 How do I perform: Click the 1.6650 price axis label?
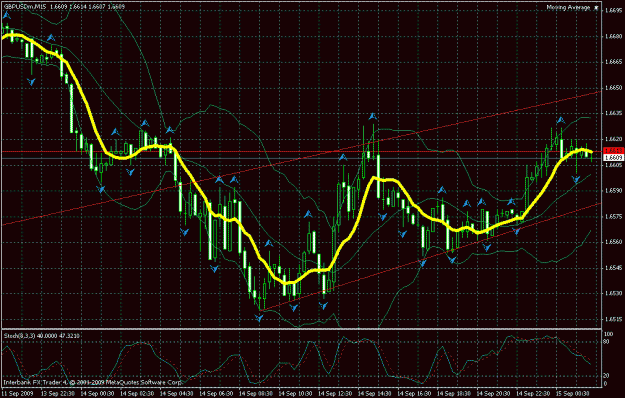(x=613, y=87)
